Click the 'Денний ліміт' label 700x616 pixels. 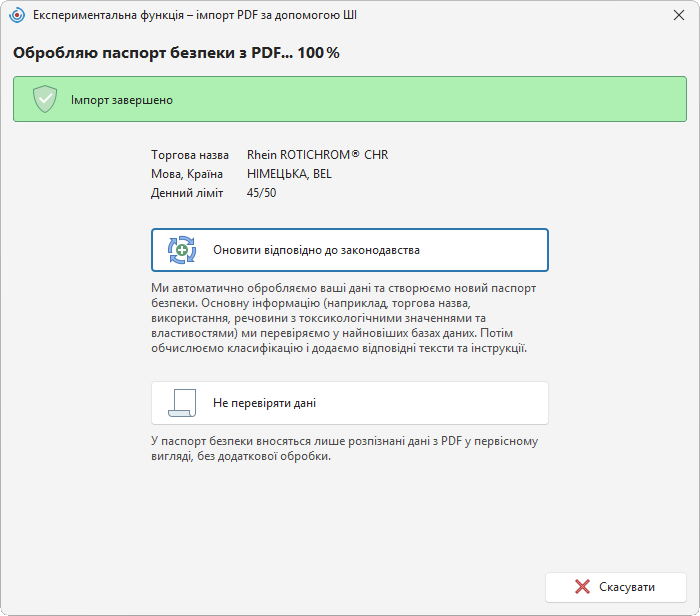[x=187, y=193]
